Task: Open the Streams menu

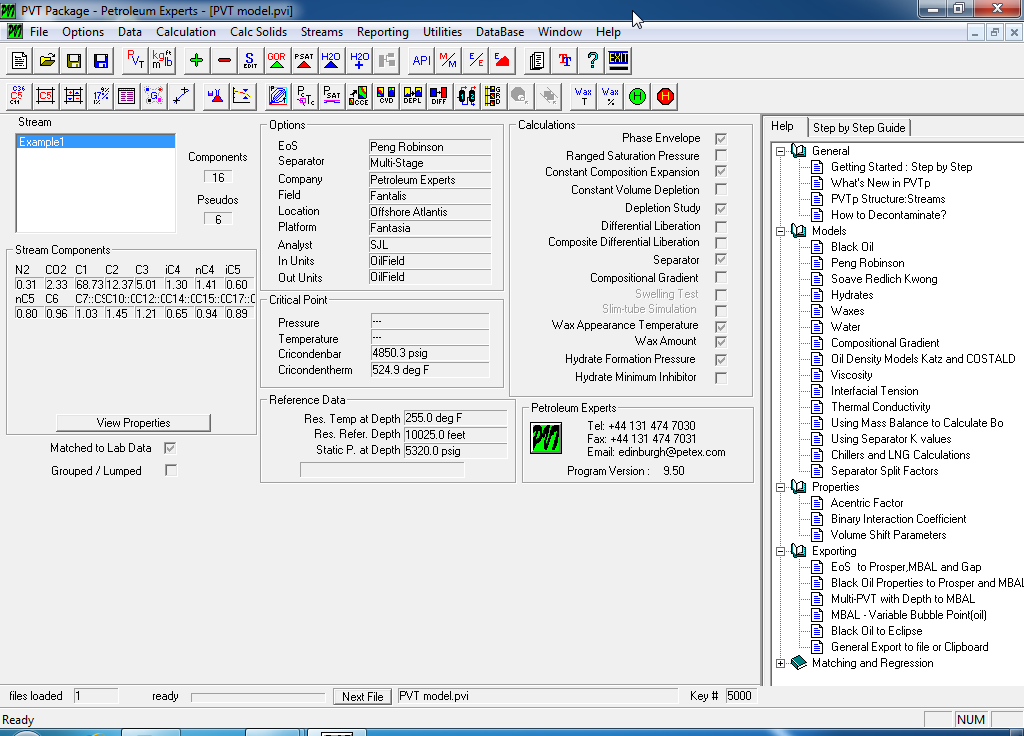Action: pos(321,32)
